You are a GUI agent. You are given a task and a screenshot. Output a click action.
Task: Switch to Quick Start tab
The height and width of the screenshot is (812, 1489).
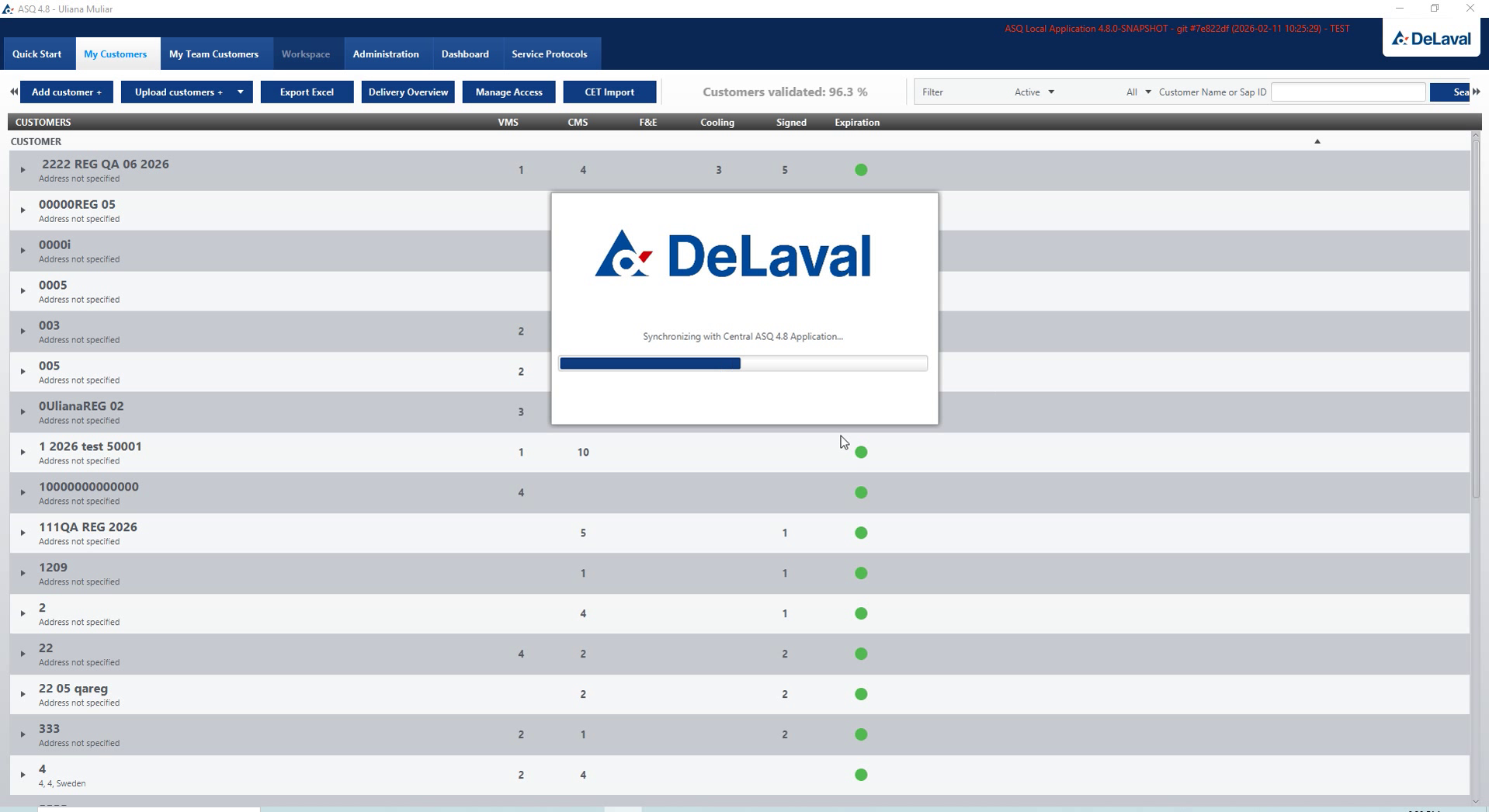[36, 54]
